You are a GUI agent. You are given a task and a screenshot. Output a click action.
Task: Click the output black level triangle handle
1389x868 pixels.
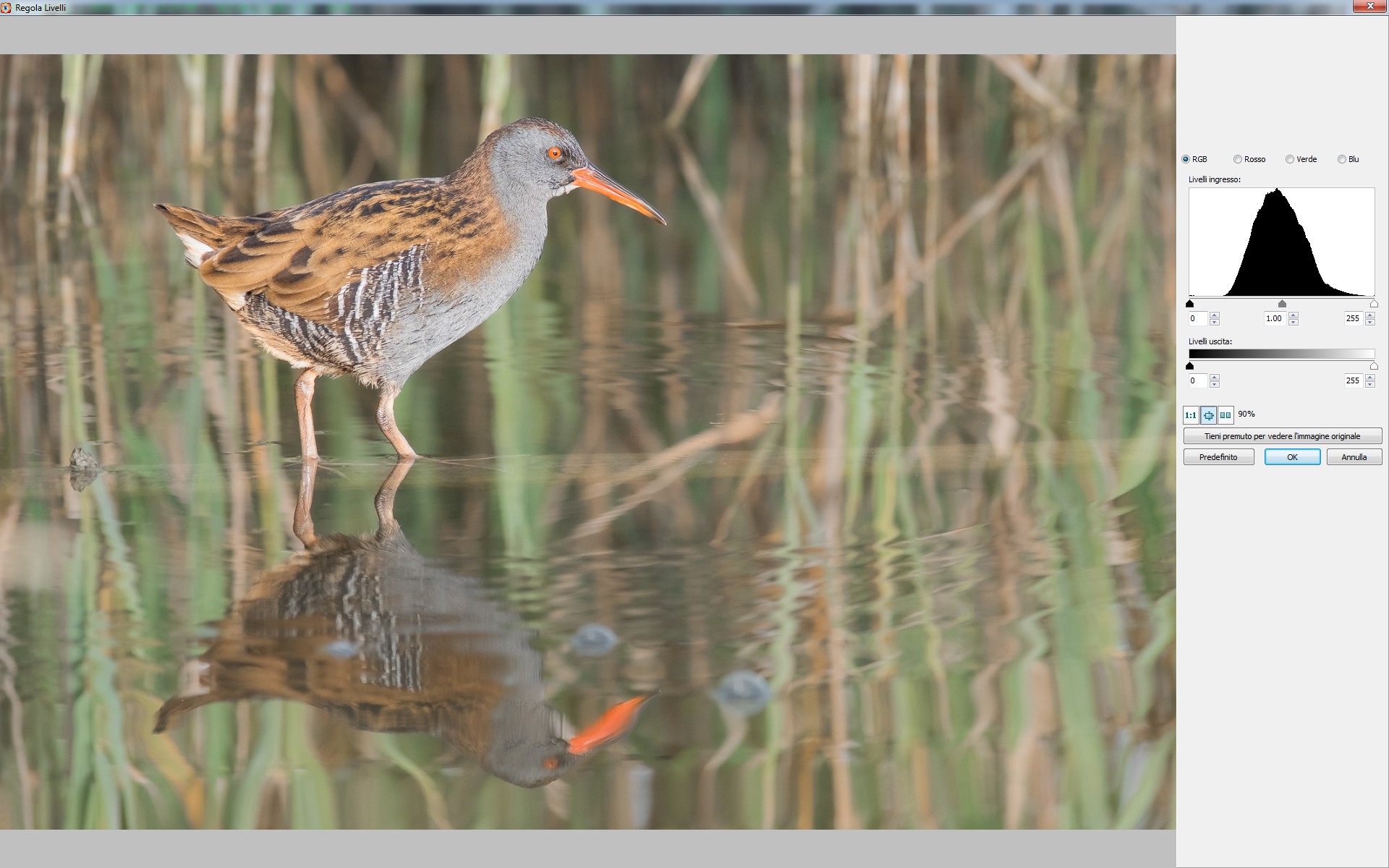tap(1189, 366)
